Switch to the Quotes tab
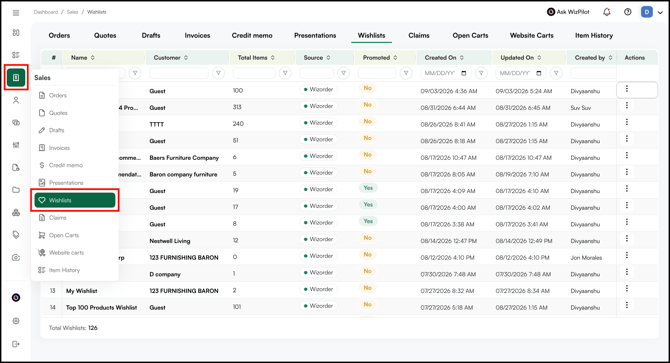 [x=105, y=35]
